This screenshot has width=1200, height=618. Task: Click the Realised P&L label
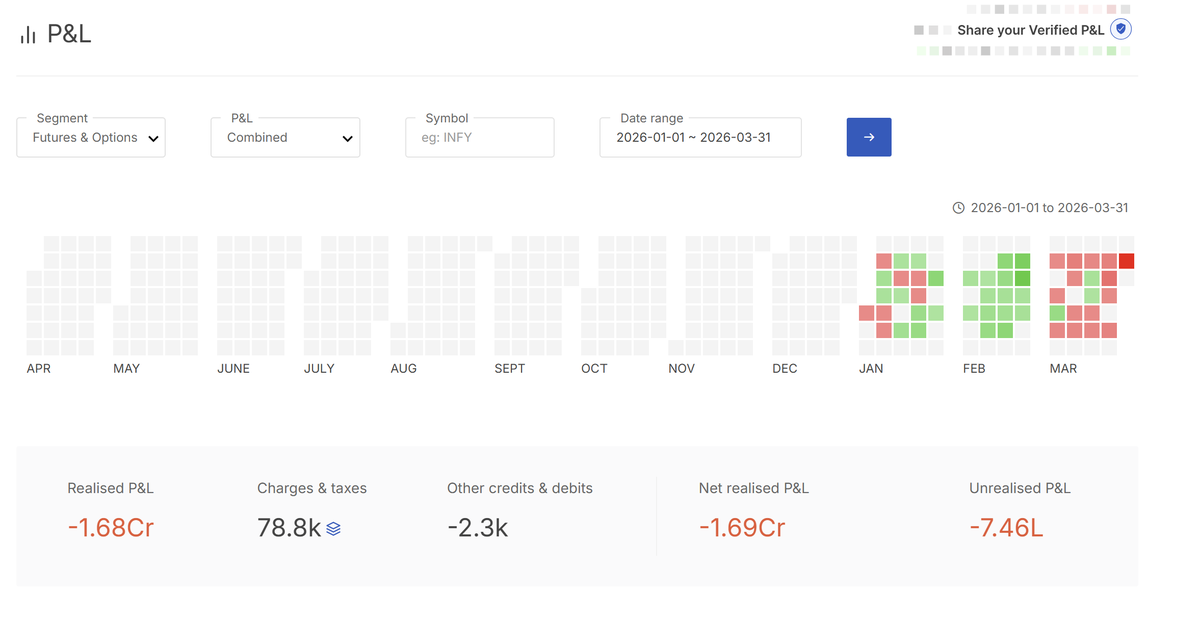pyautogui.click(x=111, y=489)
